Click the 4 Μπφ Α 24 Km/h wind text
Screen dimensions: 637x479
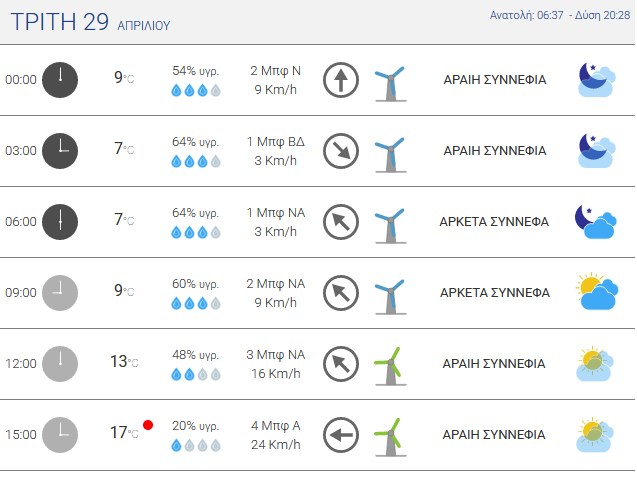coord(275,435)
